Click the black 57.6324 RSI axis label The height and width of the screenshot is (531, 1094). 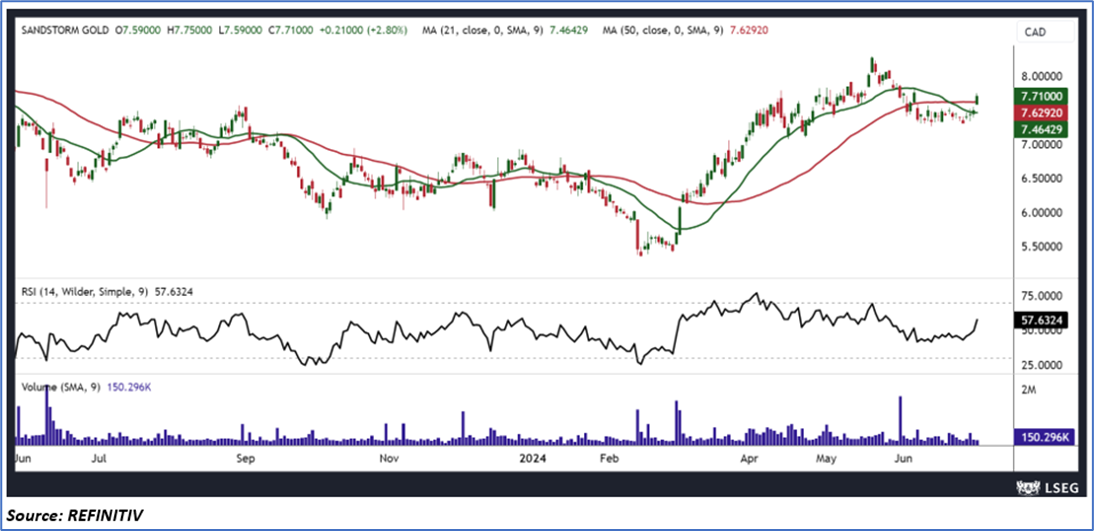tap(1043, 319)
